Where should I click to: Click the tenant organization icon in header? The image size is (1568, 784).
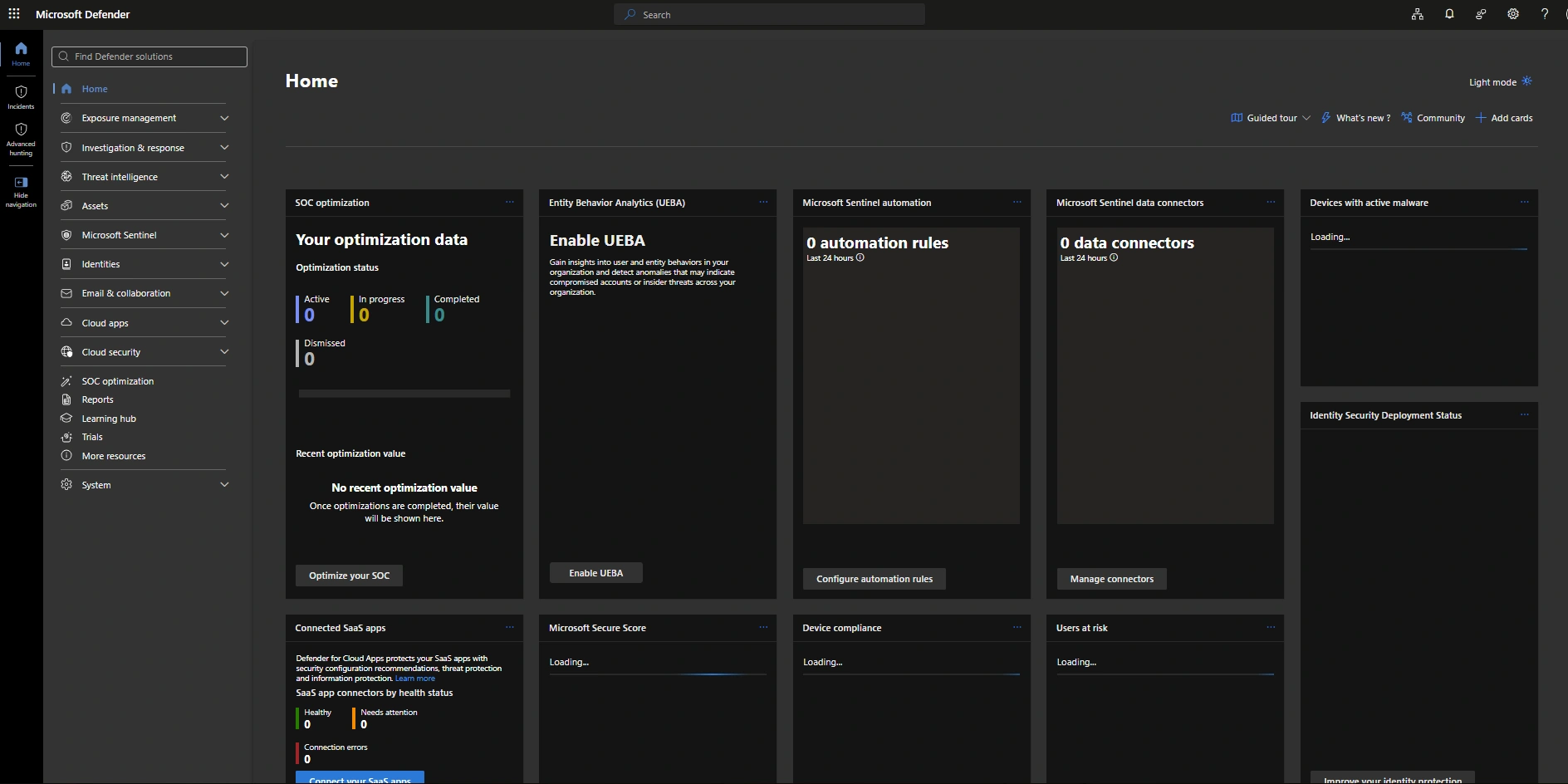click(x=1418, y=14)
